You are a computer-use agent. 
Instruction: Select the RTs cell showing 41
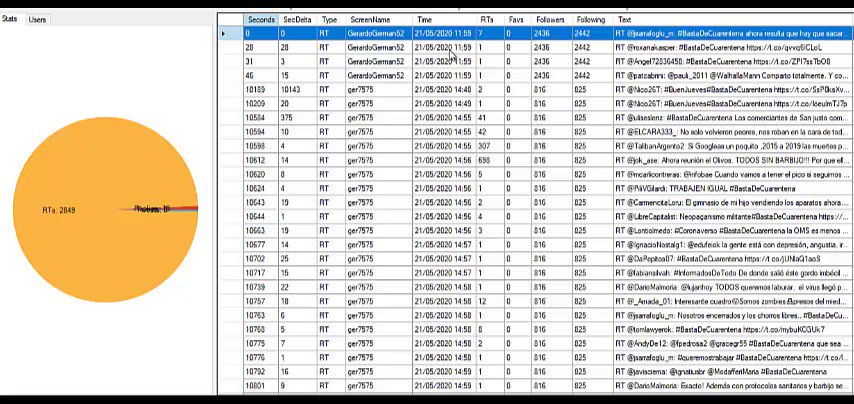pyautogui.click(x=490, y=118)
